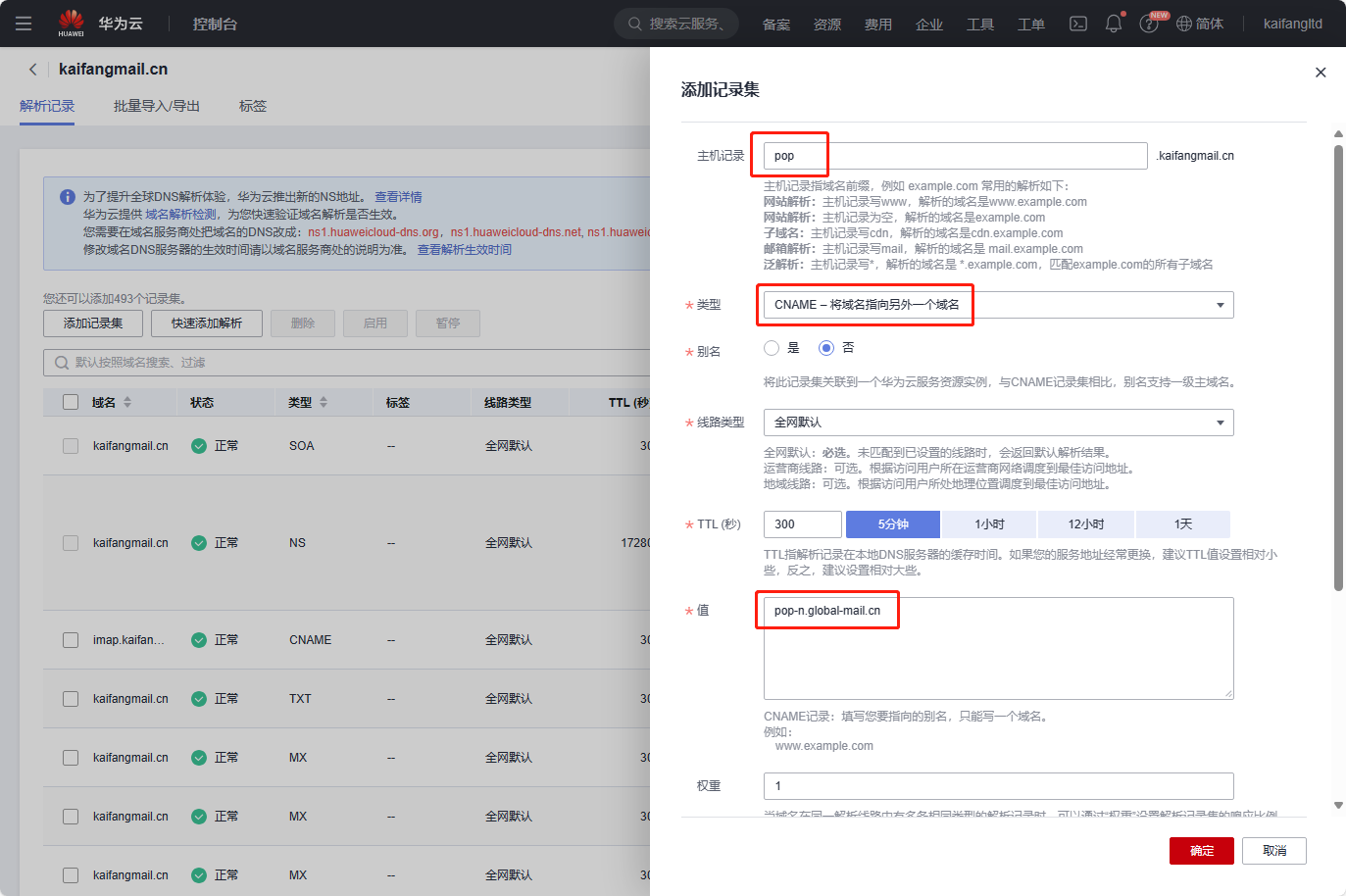This screenshot has width=1346, height=896.
Task: Click the green status icon in CNAME row
Action: [x=199, y=640]
